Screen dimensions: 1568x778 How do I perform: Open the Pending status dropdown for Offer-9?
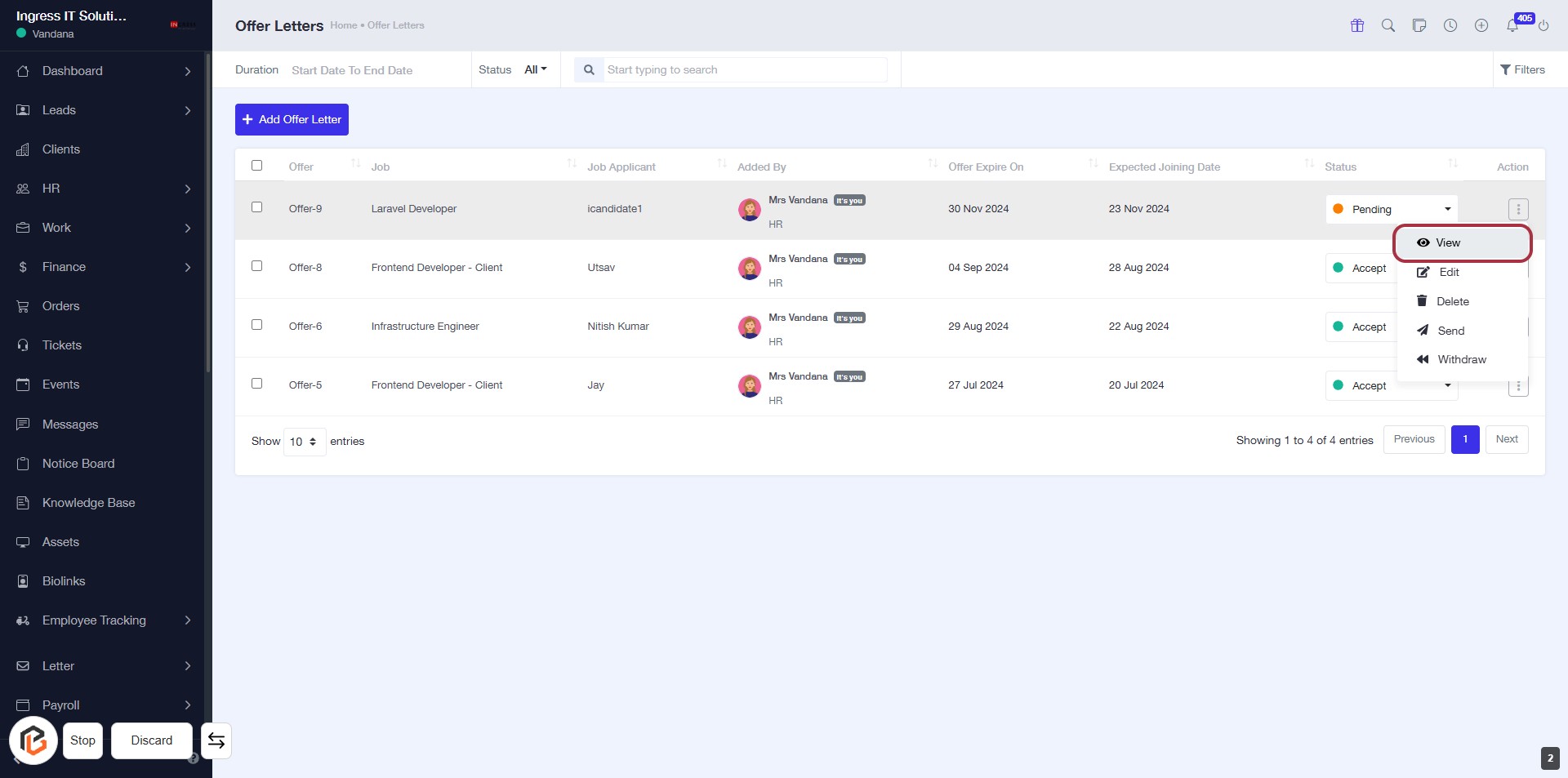(x=1391, y=210)
